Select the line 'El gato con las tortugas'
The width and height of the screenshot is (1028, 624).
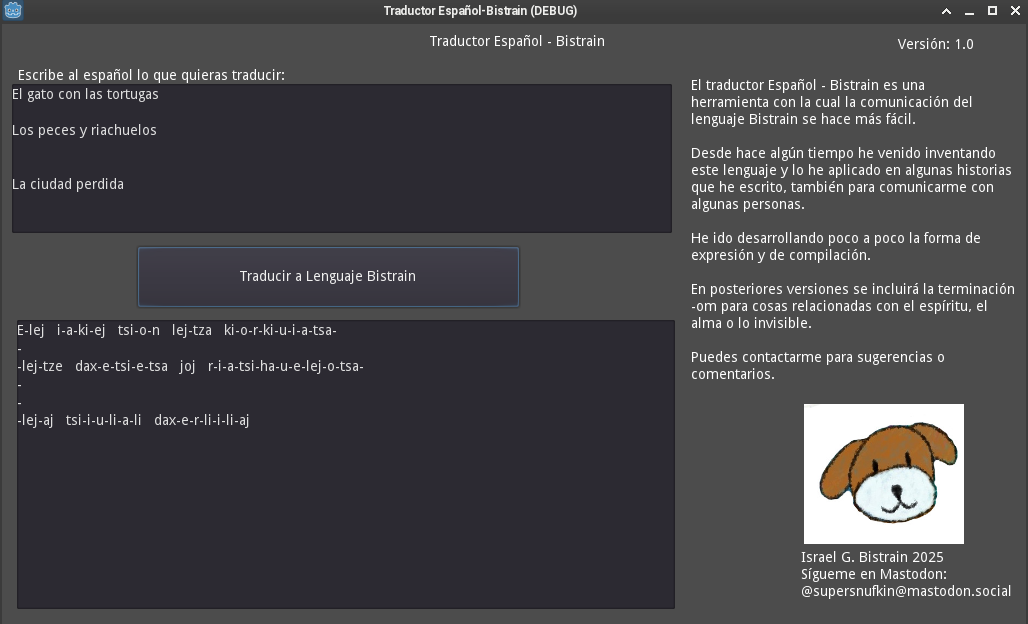(85, 94)
